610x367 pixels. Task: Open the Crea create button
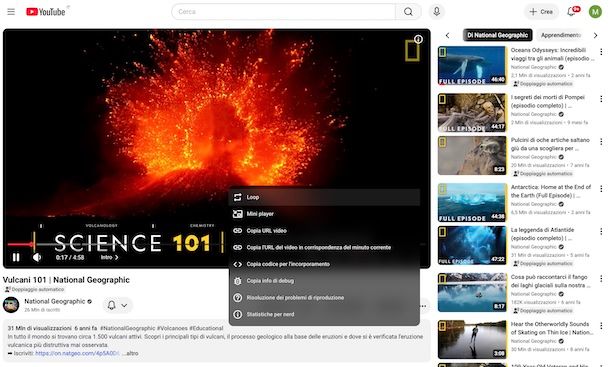pos(541,12)
